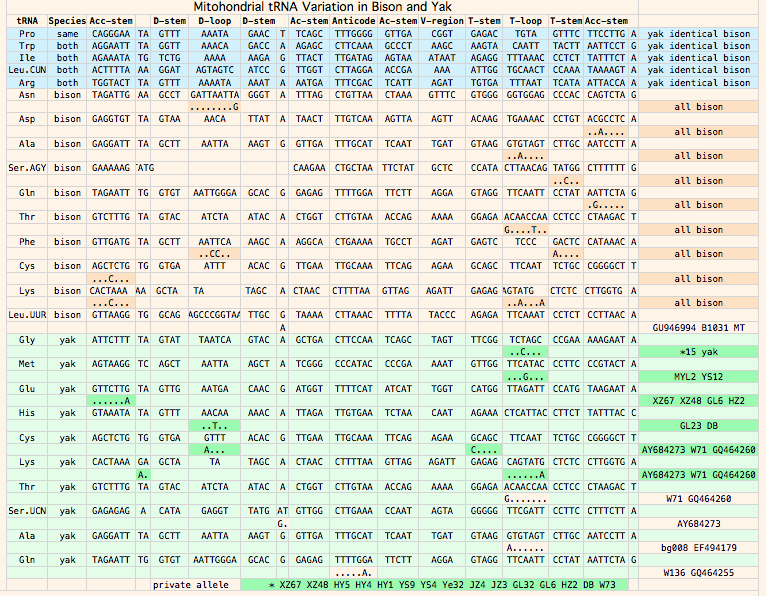Select the 'Ser.UCN' row label

point(27,510)
